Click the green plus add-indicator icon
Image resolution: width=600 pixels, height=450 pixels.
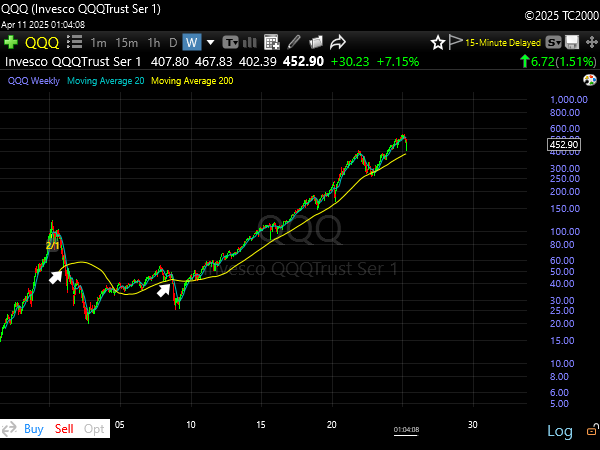point(11,42)
